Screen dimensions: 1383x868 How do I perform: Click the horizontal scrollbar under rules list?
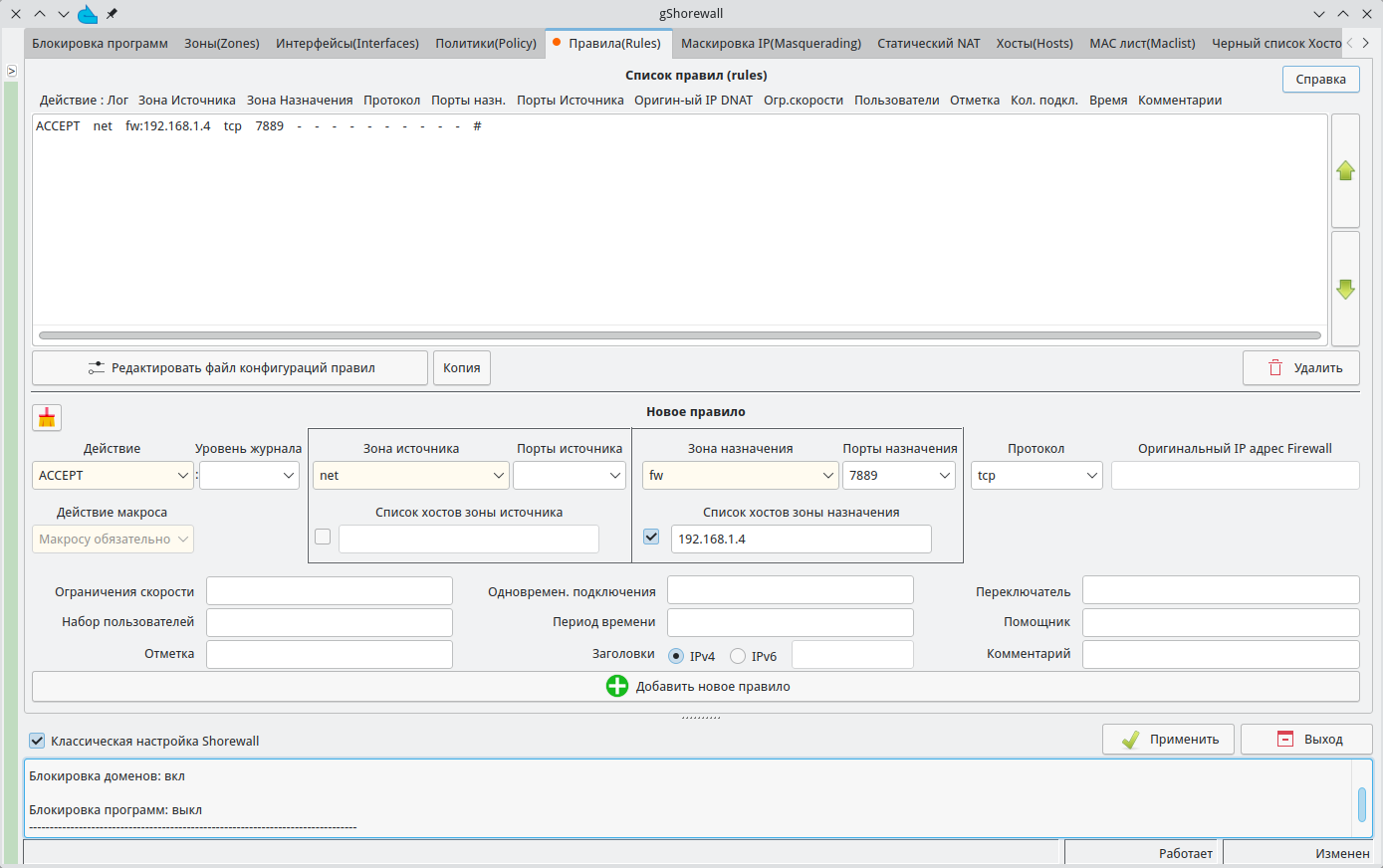point(679,335)
